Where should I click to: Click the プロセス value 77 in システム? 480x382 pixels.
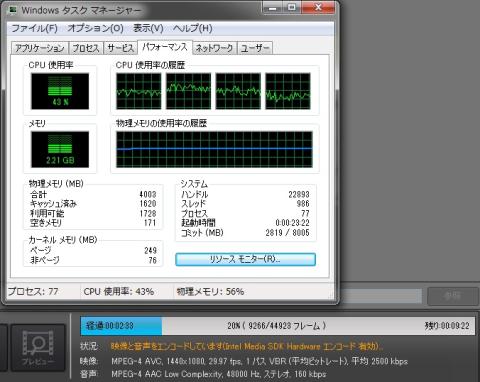click(305, 213)
